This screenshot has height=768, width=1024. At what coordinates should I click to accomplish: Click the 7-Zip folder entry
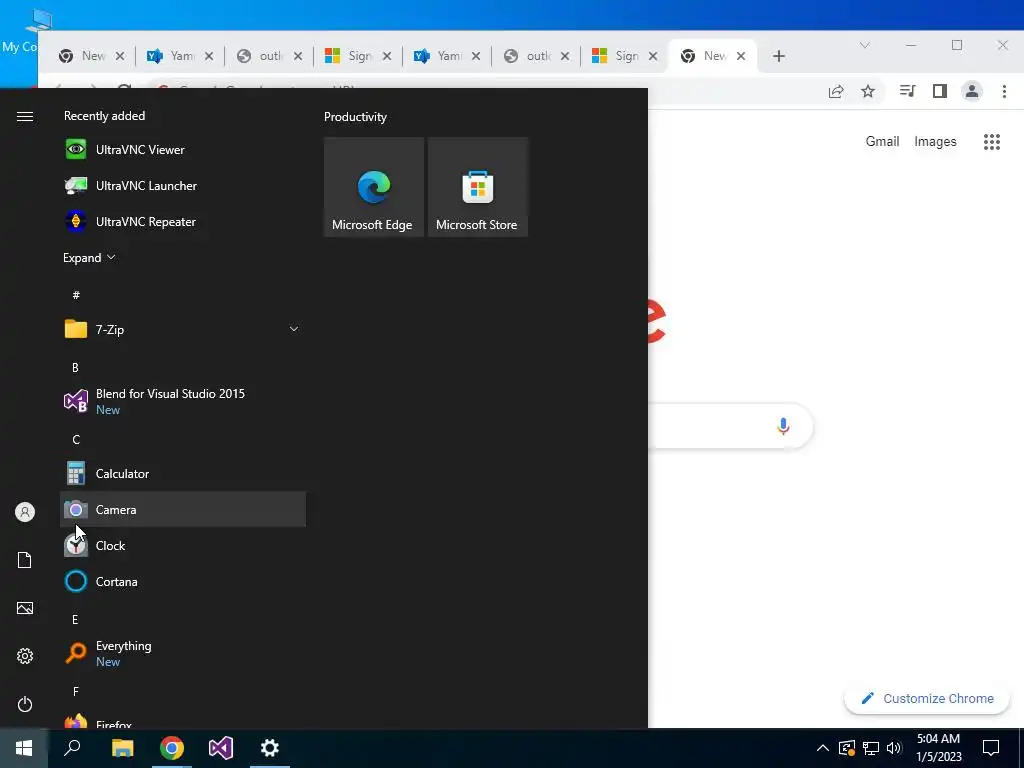pyautogui.click(x=183, y=329)
